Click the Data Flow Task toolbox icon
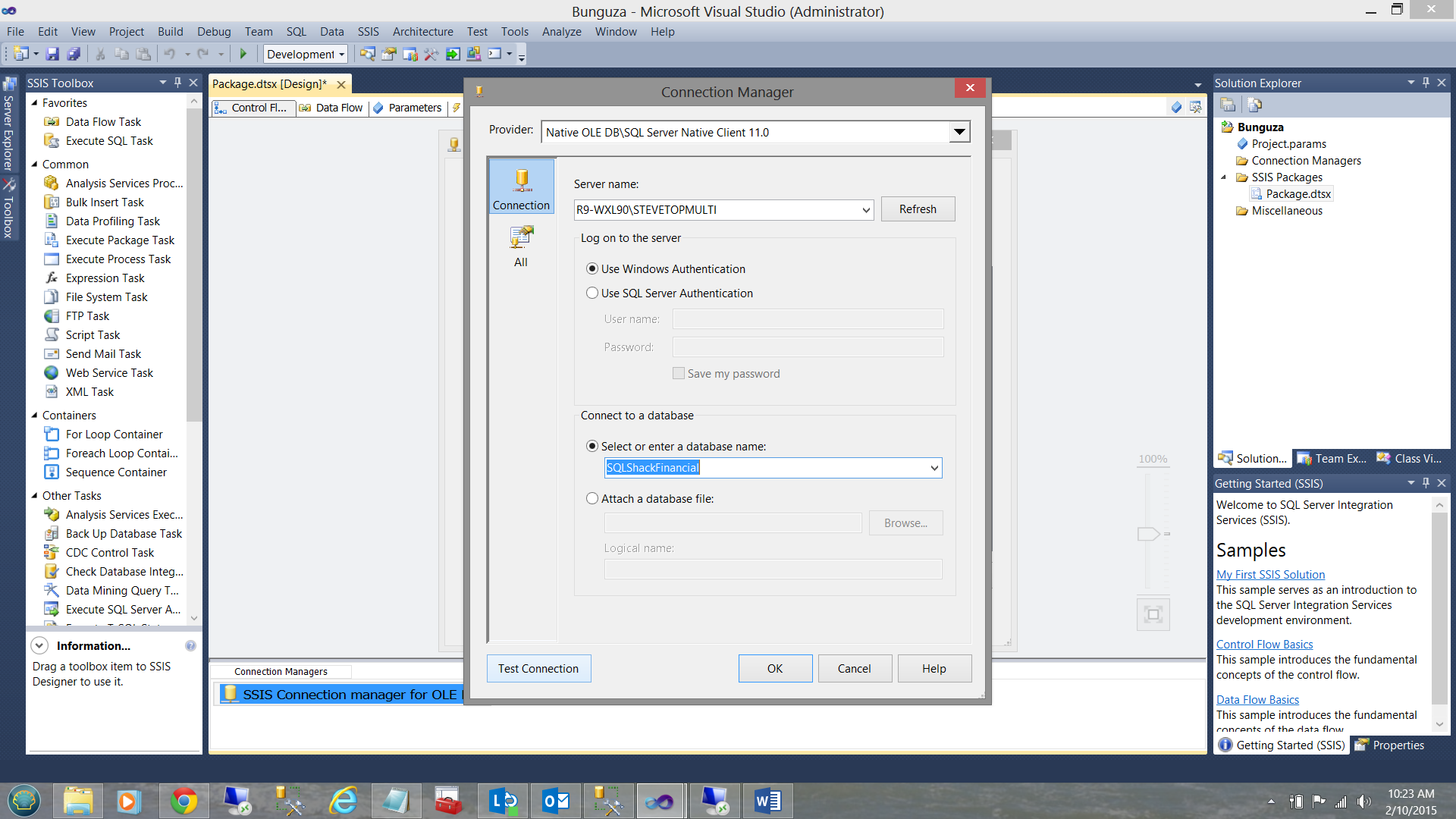The image size is (1456, 819). [x=52, y=122]
